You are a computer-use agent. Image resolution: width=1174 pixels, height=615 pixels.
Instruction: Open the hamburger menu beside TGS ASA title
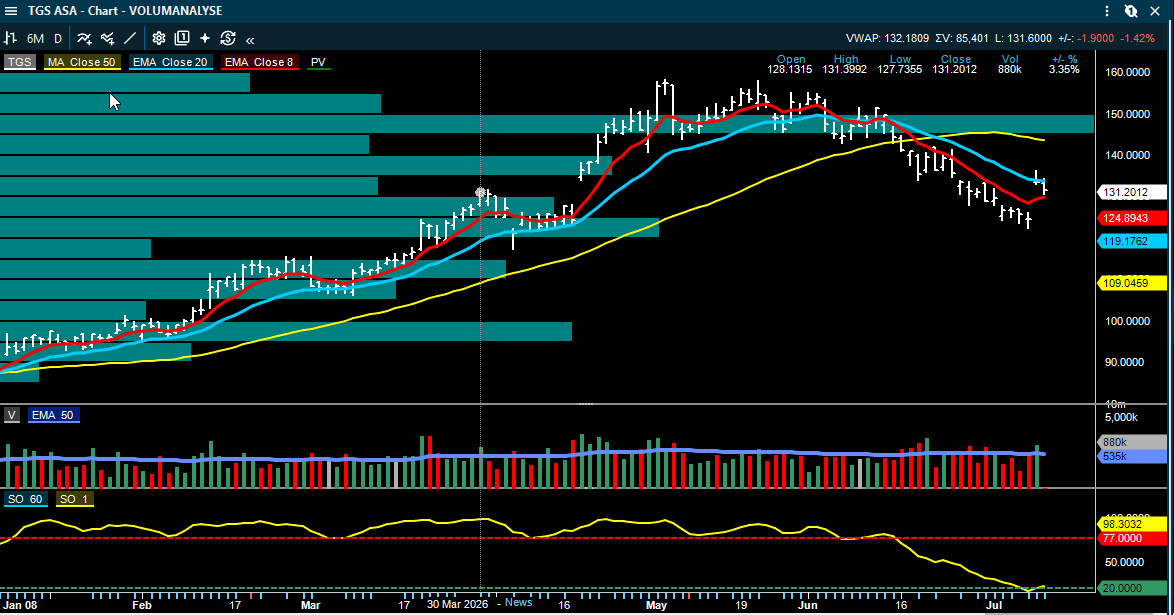(x=10, y=10)
